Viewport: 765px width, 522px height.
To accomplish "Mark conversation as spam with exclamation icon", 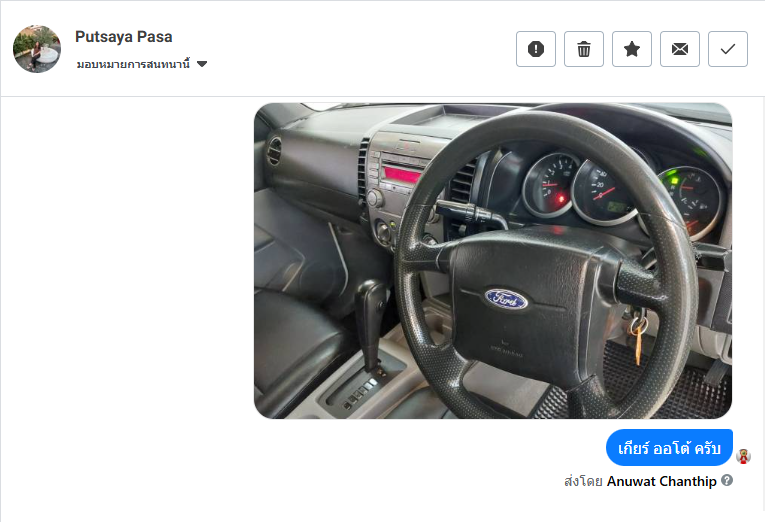I will click(536, 49).
